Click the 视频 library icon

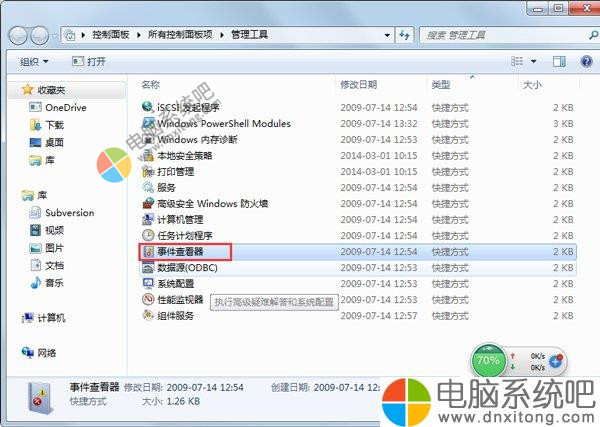coord(35,230)
